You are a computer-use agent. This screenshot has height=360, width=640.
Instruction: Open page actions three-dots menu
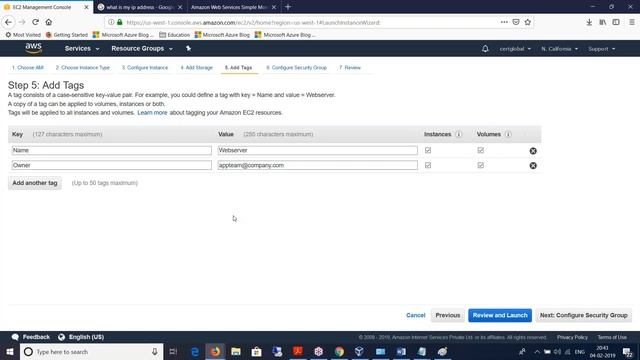click(504, 22)
